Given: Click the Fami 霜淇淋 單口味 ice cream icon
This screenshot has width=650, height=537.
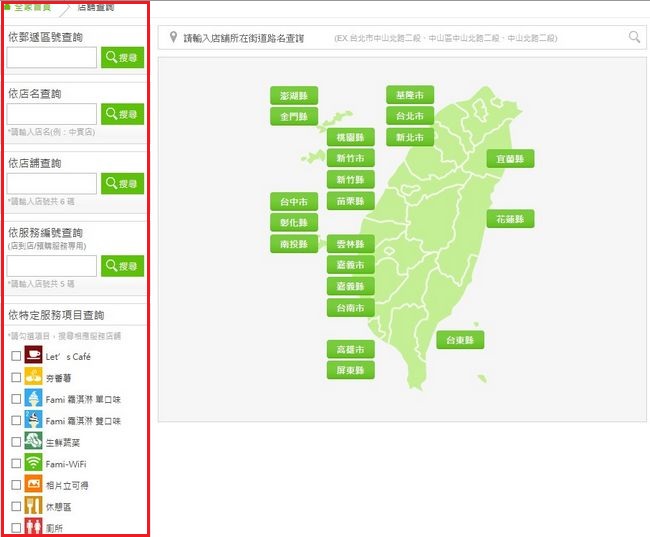Looking at the screenshot, I should click(33, 398).
